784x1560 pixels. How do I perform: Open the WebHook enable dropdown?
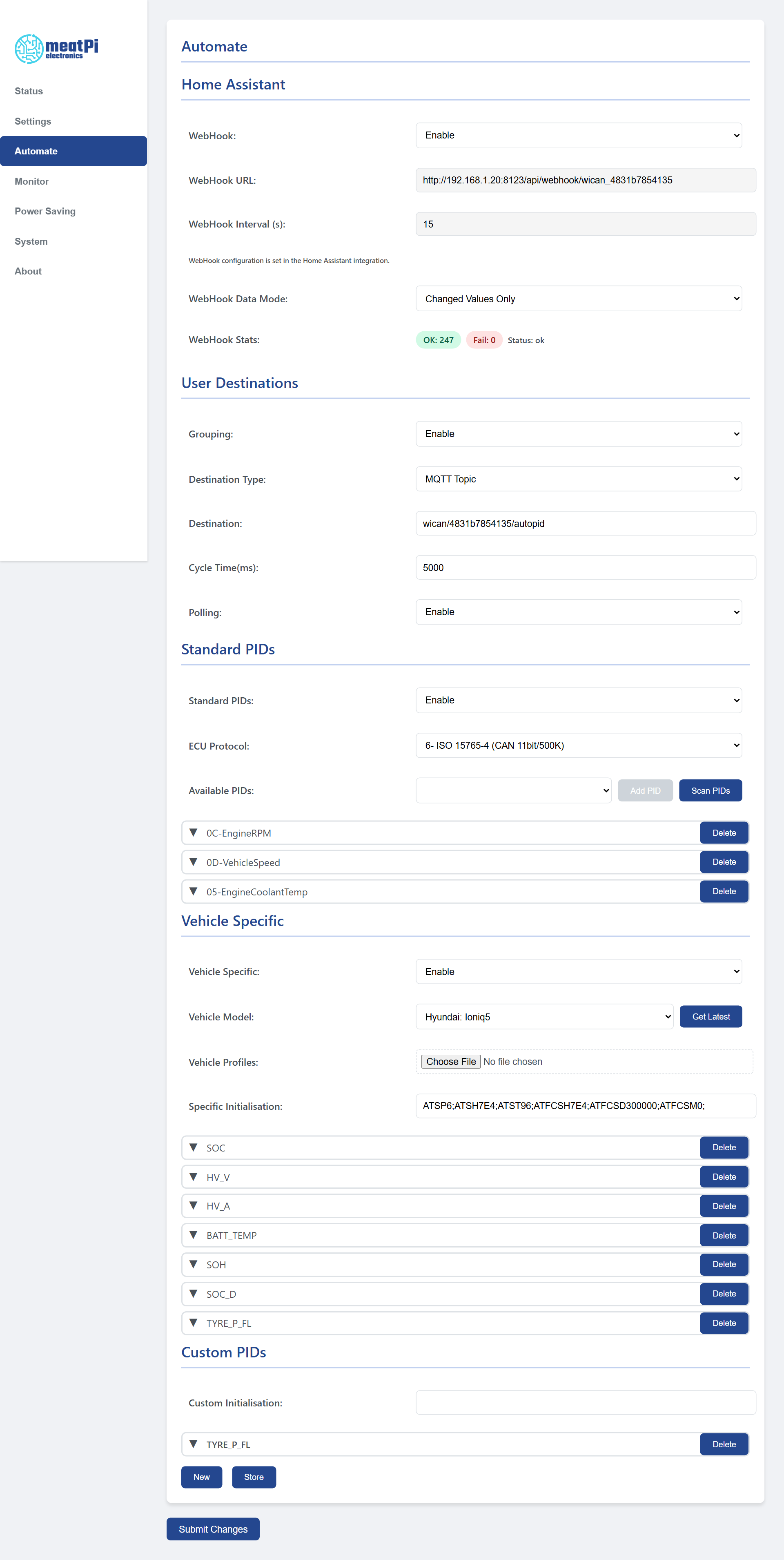click(579, 135)
